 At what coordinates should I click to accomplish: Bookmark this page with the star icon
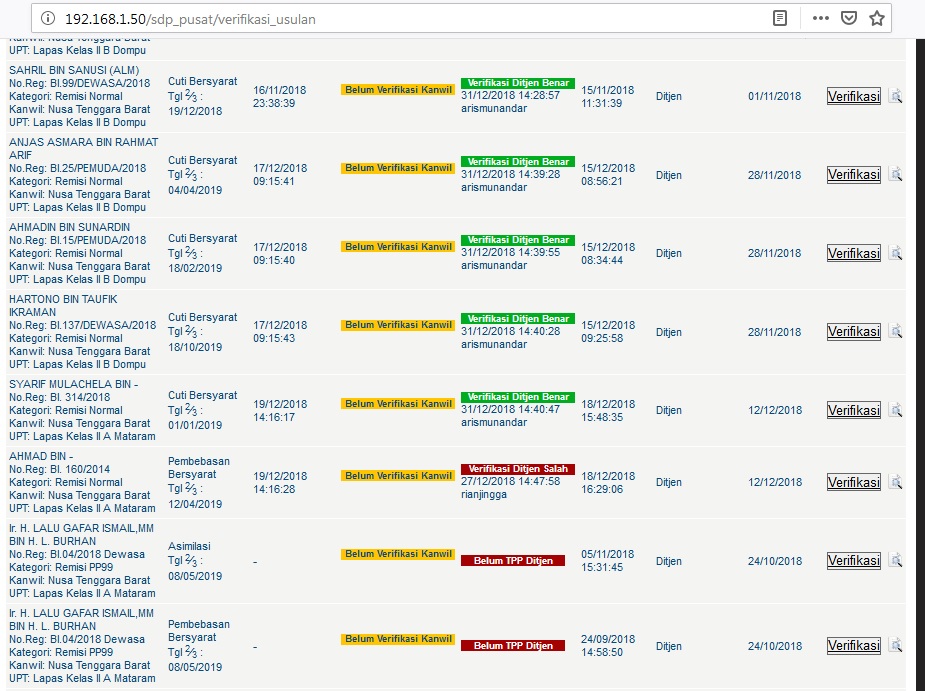(877, 18)
